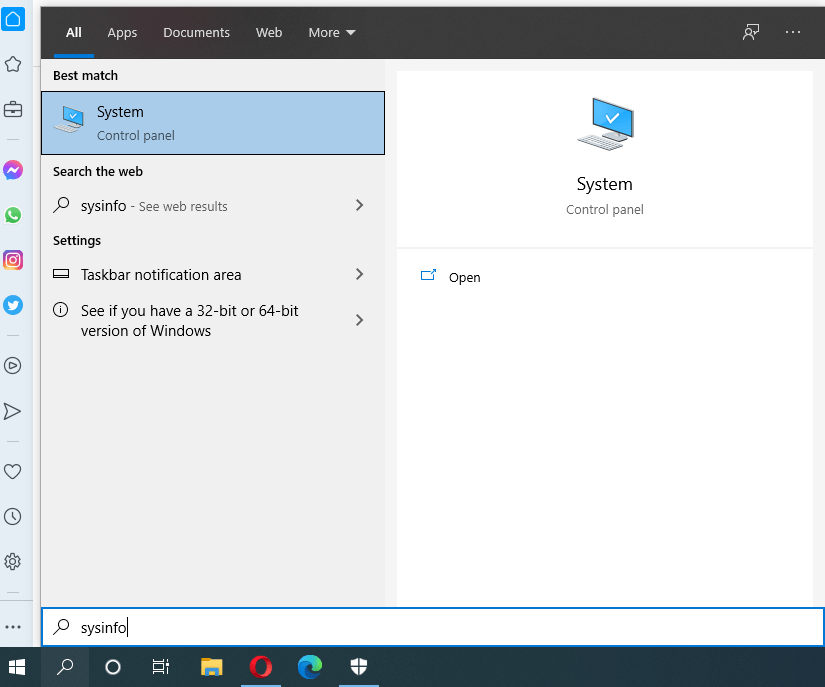Image resolution: width=825 pixels, height=687 pixels.
Task: Switch to the Documents search tab
Action: pos(196,33)
